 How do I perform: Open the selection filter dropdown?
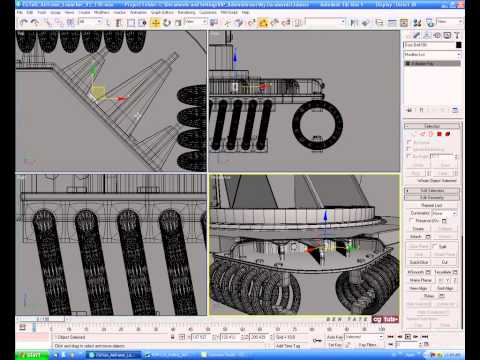pyautogui.click(x=91, y=22)
